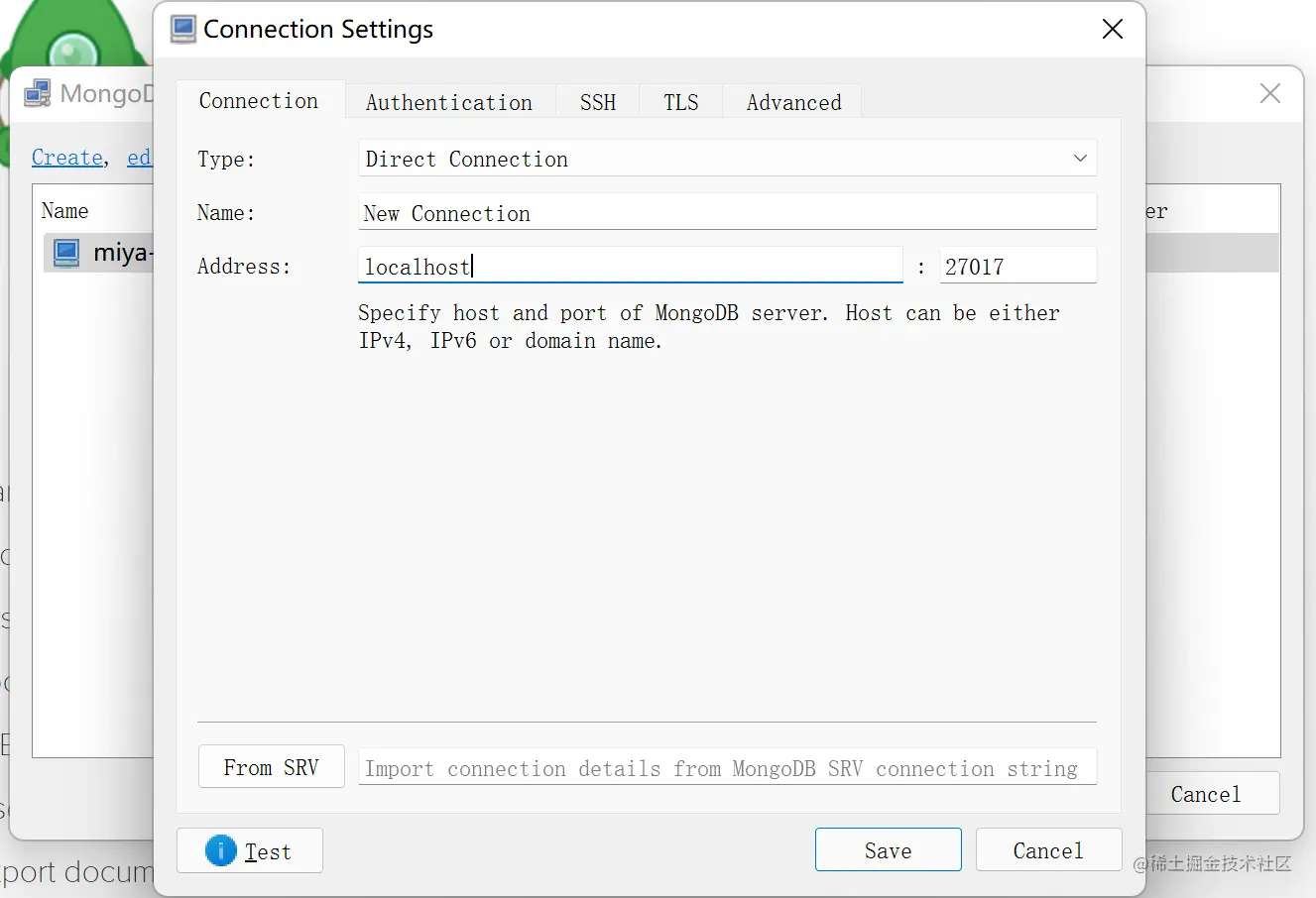Cancel the Connection Settings dialog

tap(1048, 849)
